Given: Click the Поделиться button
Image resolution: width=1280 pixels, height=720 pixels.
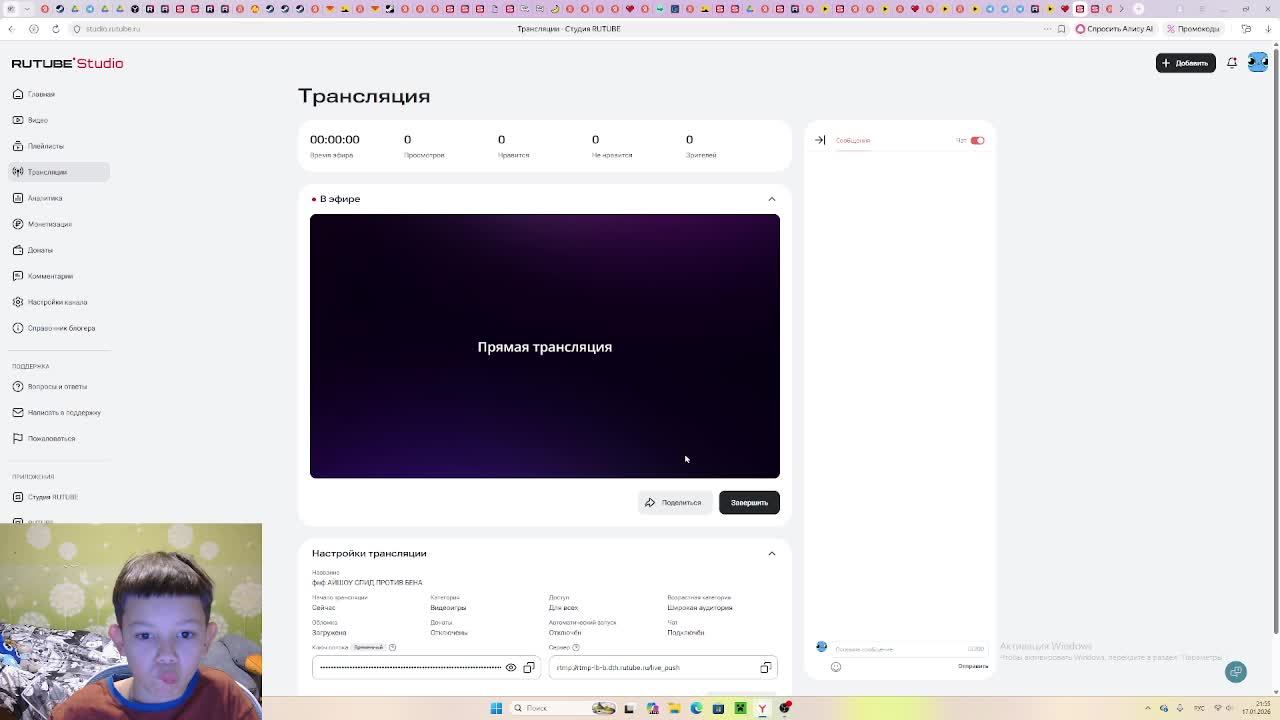Looking at the screenshot, I should point(674,502).
